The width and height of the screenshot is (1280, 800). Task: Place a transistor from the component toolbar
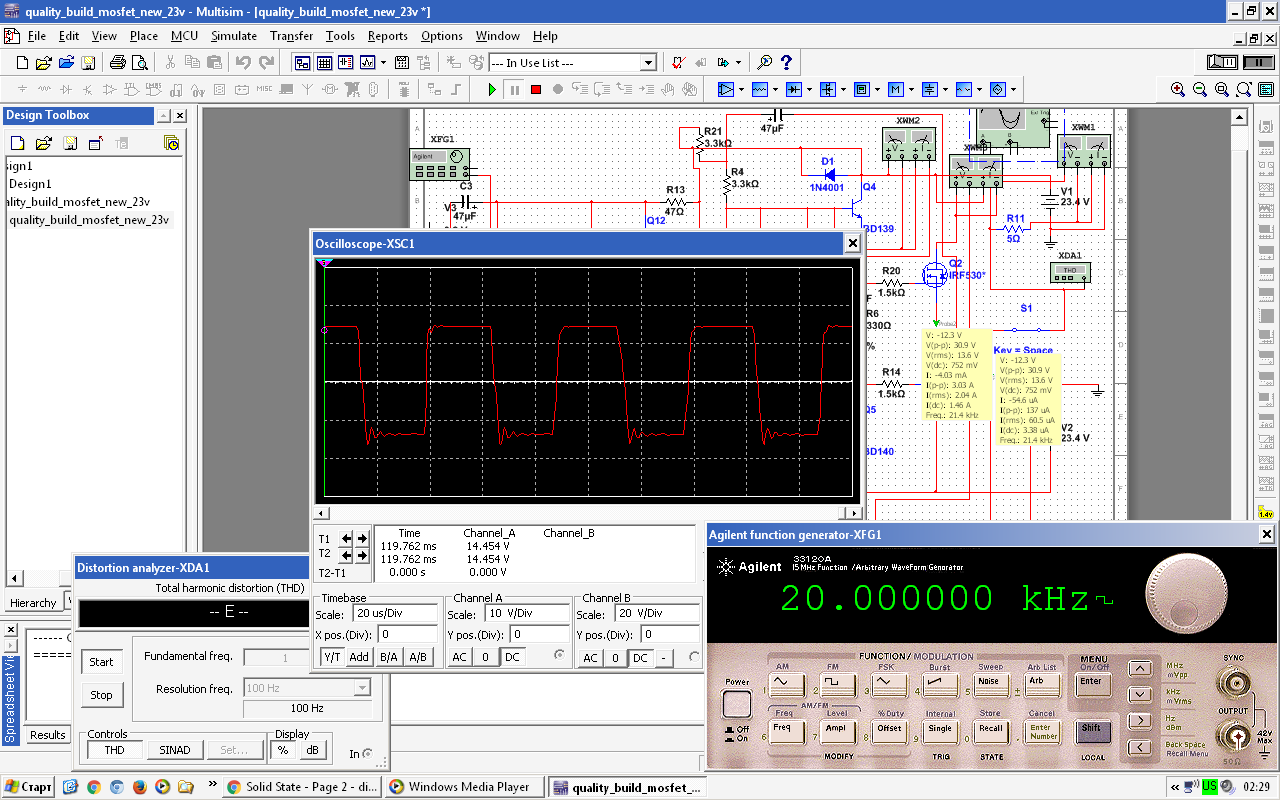(x=87, y=88)
